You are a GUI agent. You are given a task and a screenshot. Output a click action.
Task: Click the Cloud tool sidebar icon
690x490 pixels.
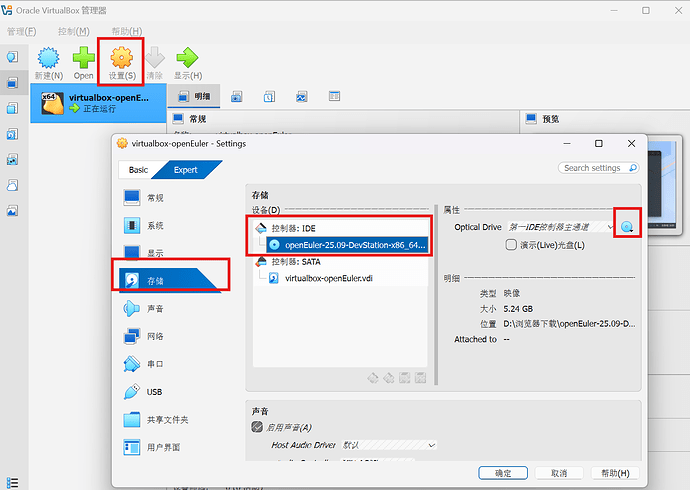12,185
